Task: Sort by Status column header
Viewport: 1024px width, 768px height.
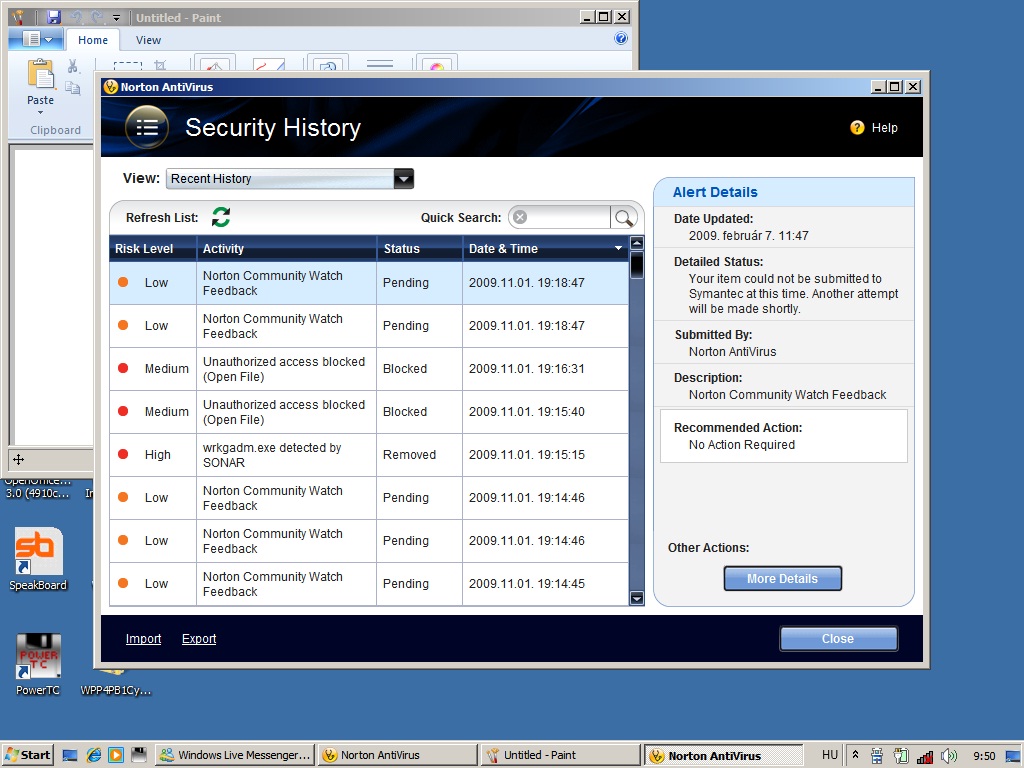Action: click(419, 248)
